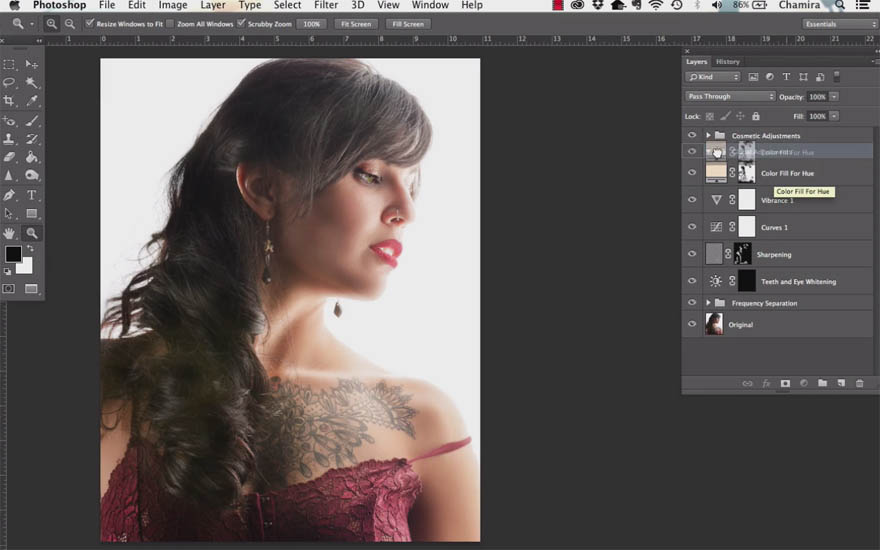Select the Clone Stamp tool
This screenshot has height=550, width=880.
point(9,139)
